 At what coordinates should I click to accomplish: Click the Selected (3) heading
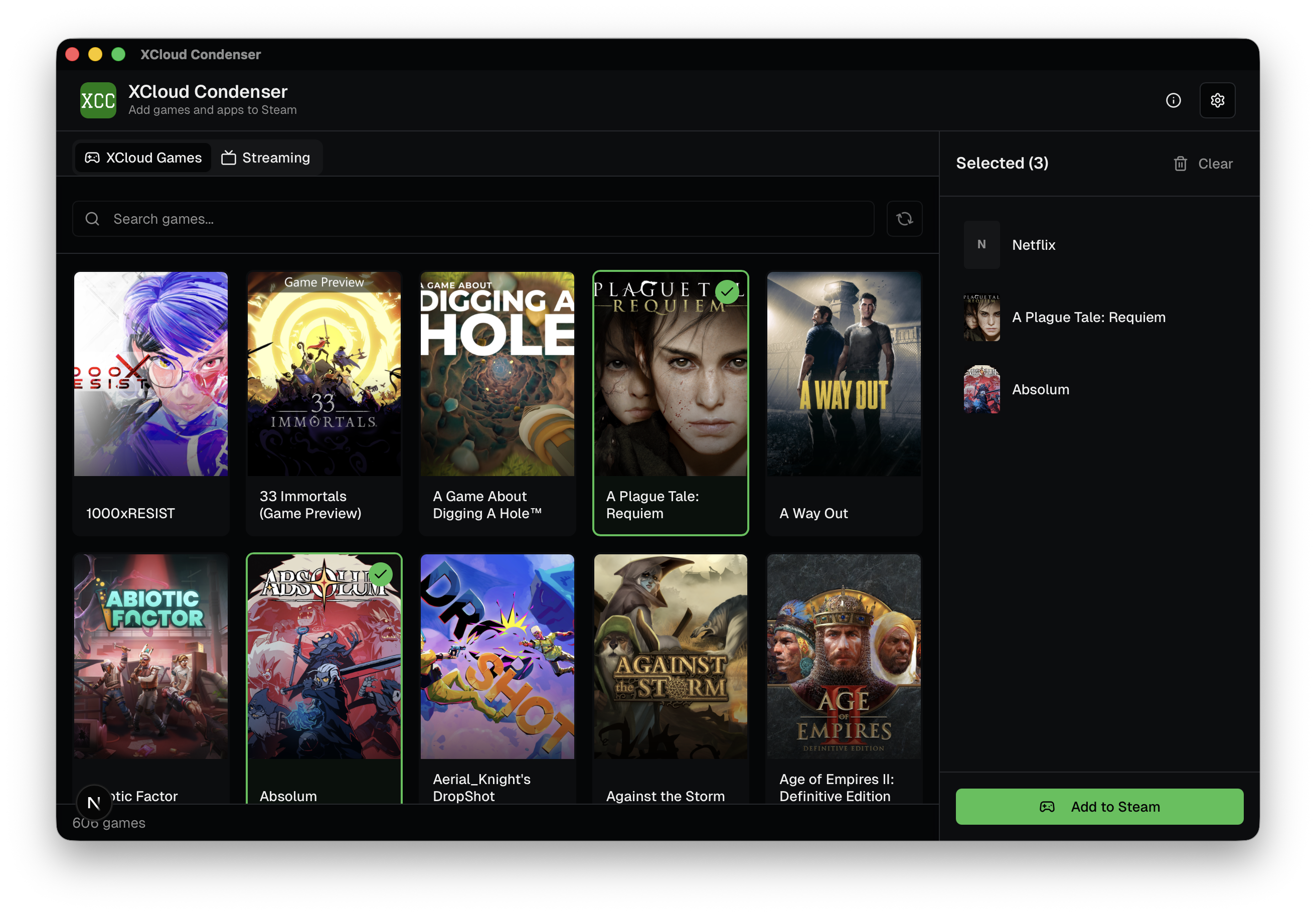pyautogui.click(x=1002, y=164)
